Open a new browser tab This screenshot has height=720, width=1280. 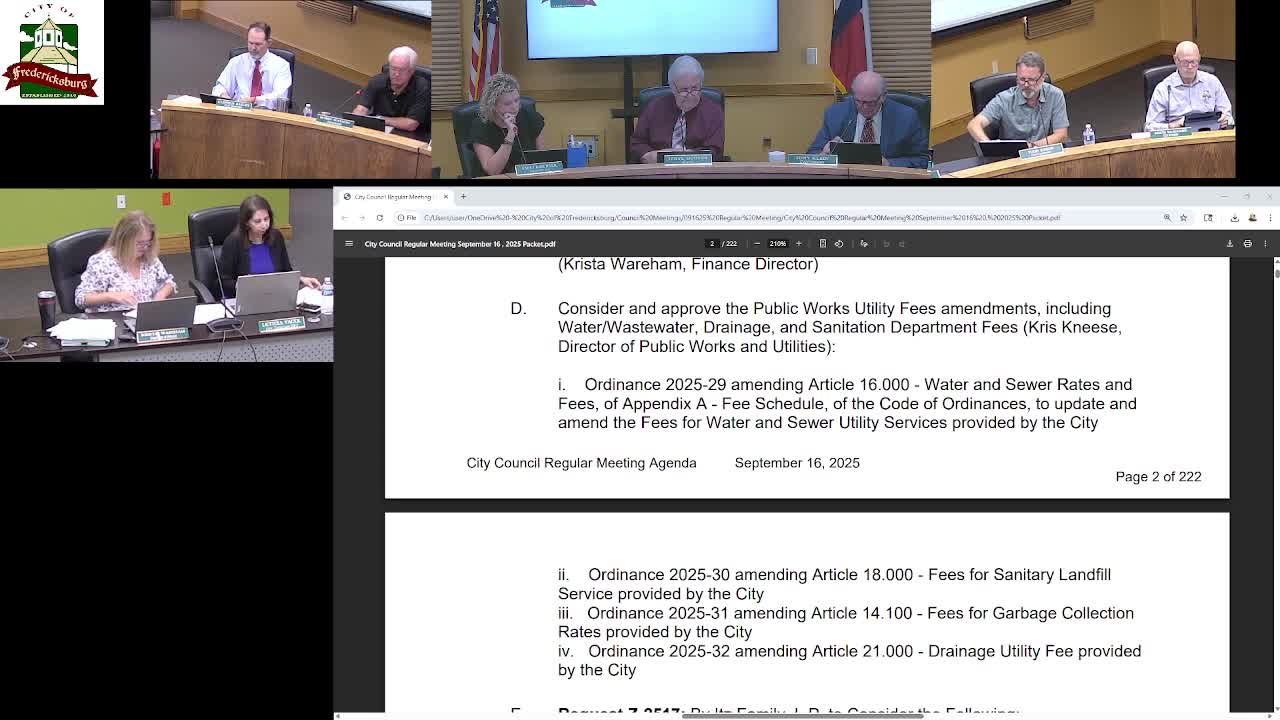(462, 197)
